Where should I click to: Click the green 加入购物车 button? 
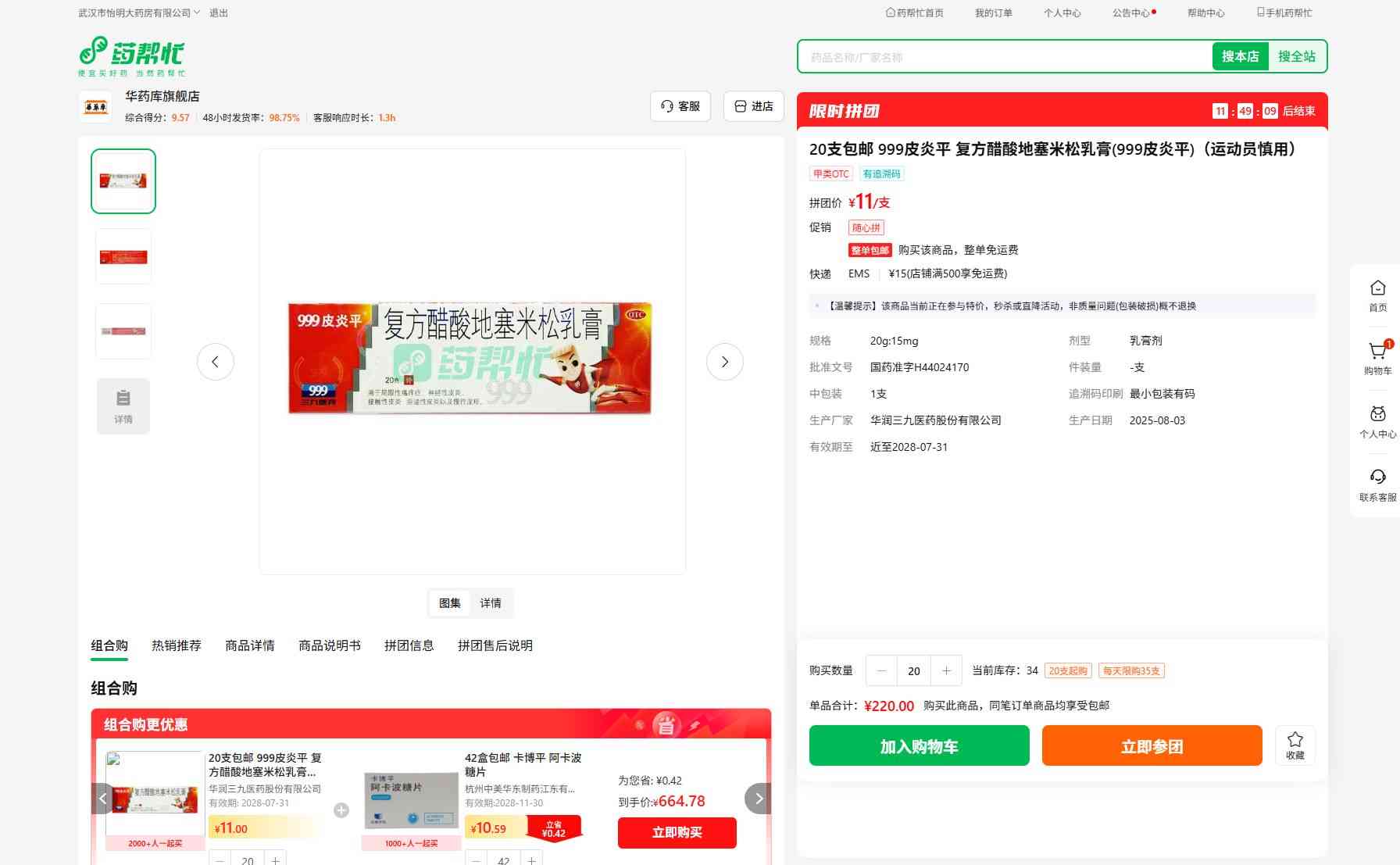coord(919,745)
